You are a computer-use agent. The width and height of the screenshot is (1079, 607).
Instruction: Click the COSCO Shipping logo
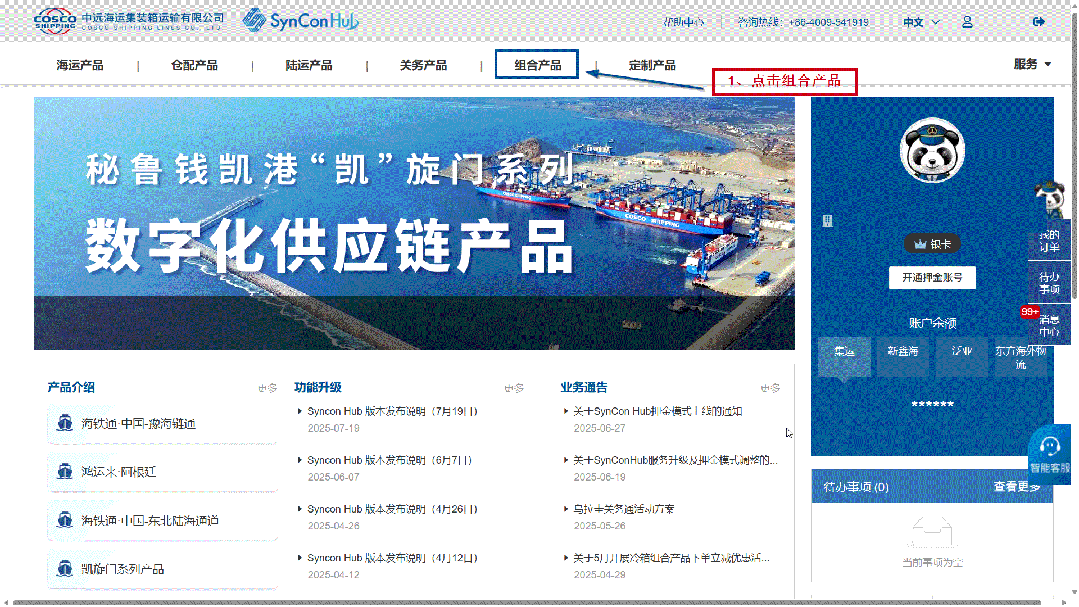(x=129, y=21)
